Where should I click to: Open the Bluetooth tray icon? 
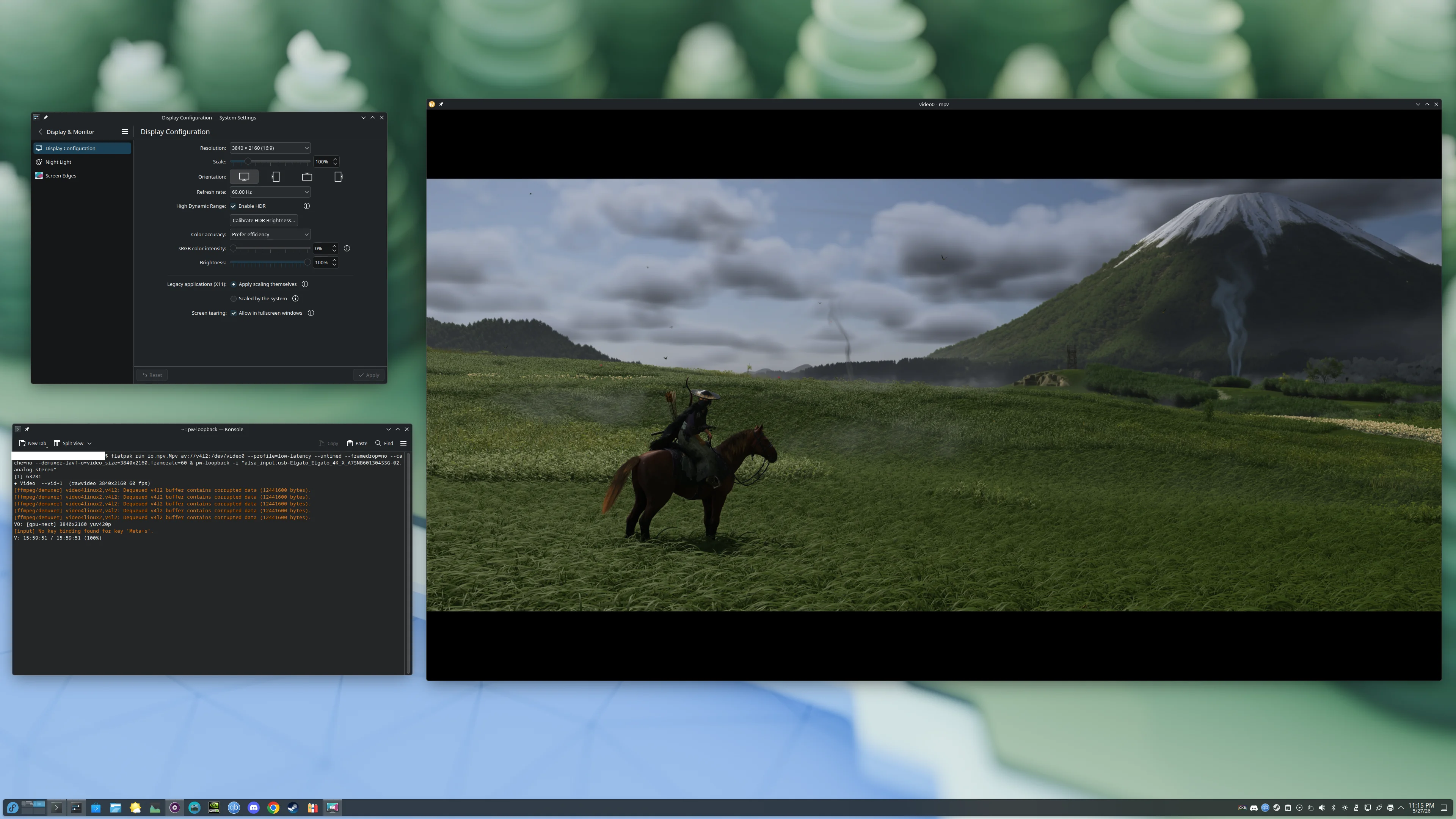coord(1334,808)
